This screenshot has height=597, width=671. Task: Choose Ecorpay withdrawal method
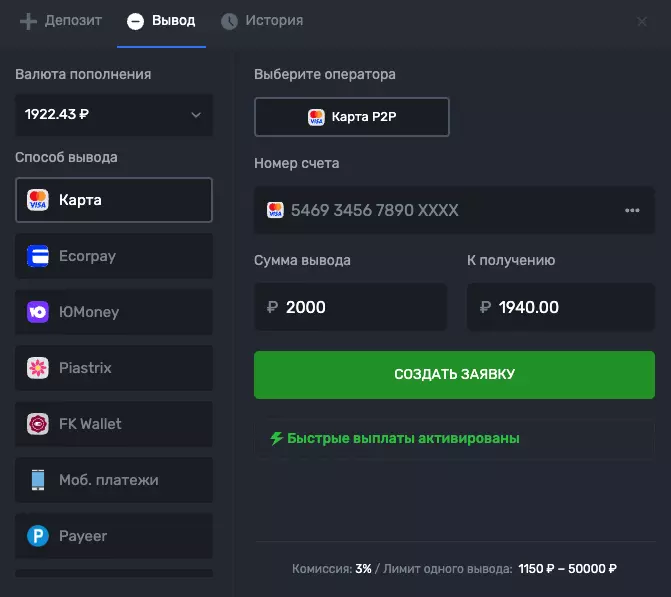[114, 256]
